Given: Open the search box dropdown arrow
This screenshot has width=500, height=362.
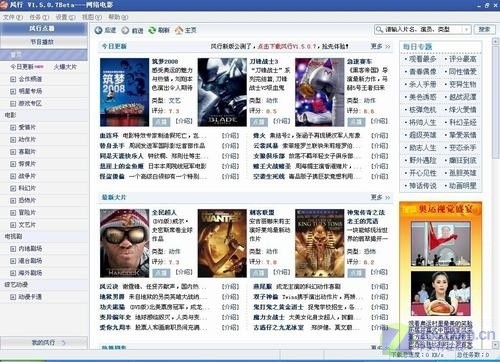Looking at the screenshot, I should tap(467, 30).
